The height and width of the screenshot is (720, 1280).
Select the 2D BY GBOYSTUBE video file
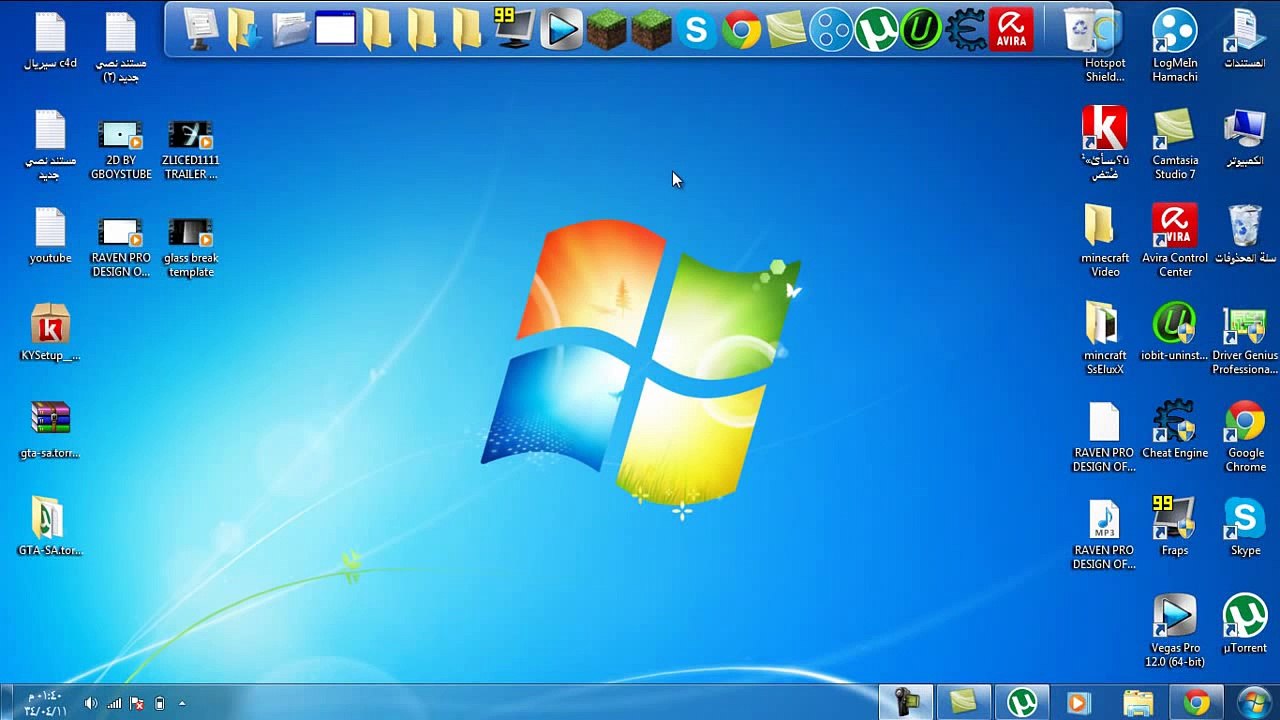pyautogui.click(x=121, y=150)
